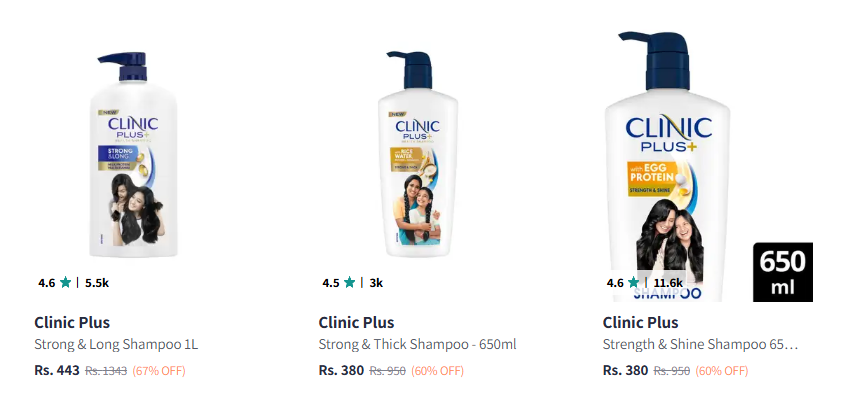
Task: Click the 5.5k review count
Action: [x=97, y=283]
